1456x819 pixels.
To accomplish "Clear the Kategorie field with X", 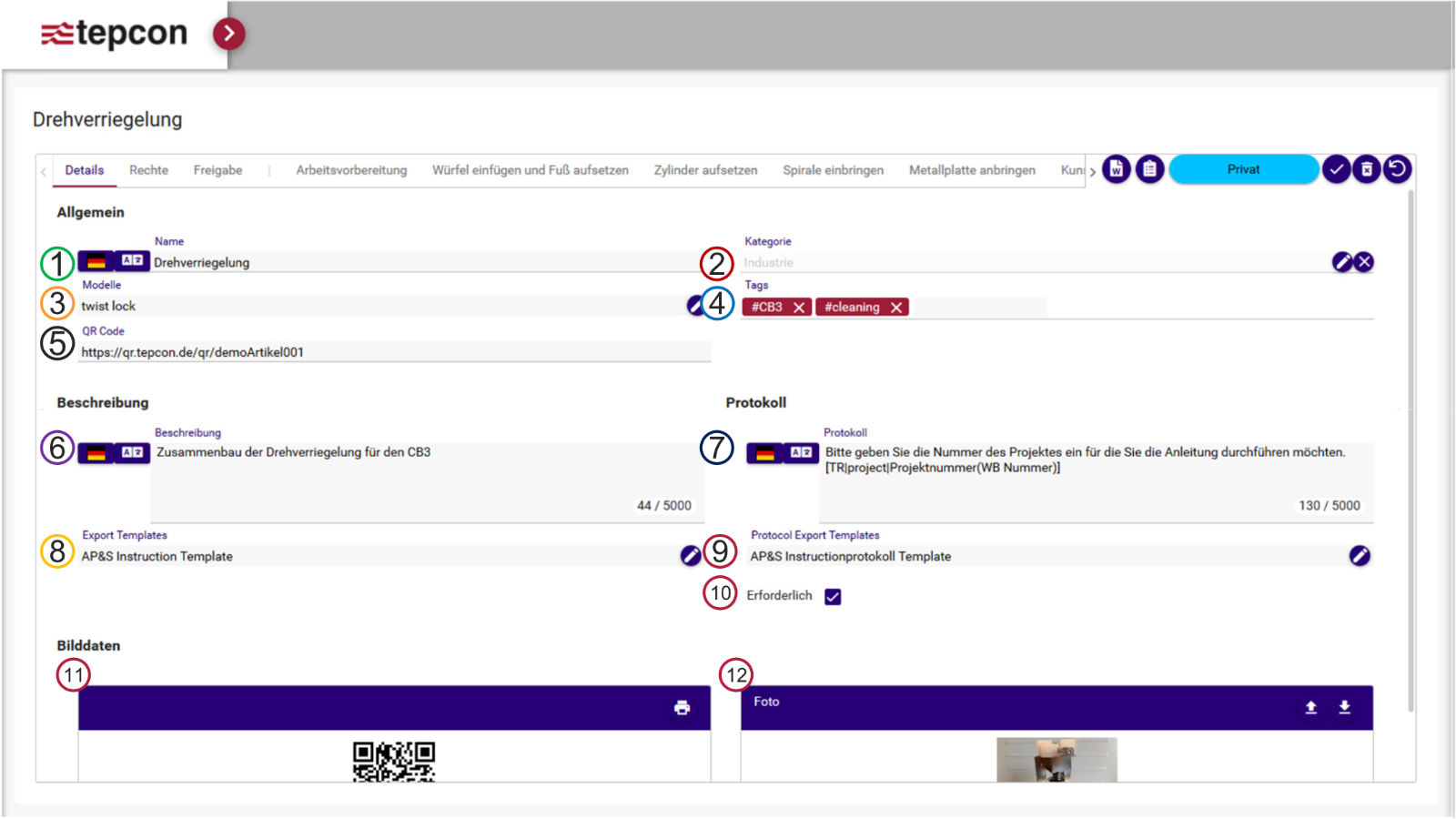I will click(x=1363, y=262).
